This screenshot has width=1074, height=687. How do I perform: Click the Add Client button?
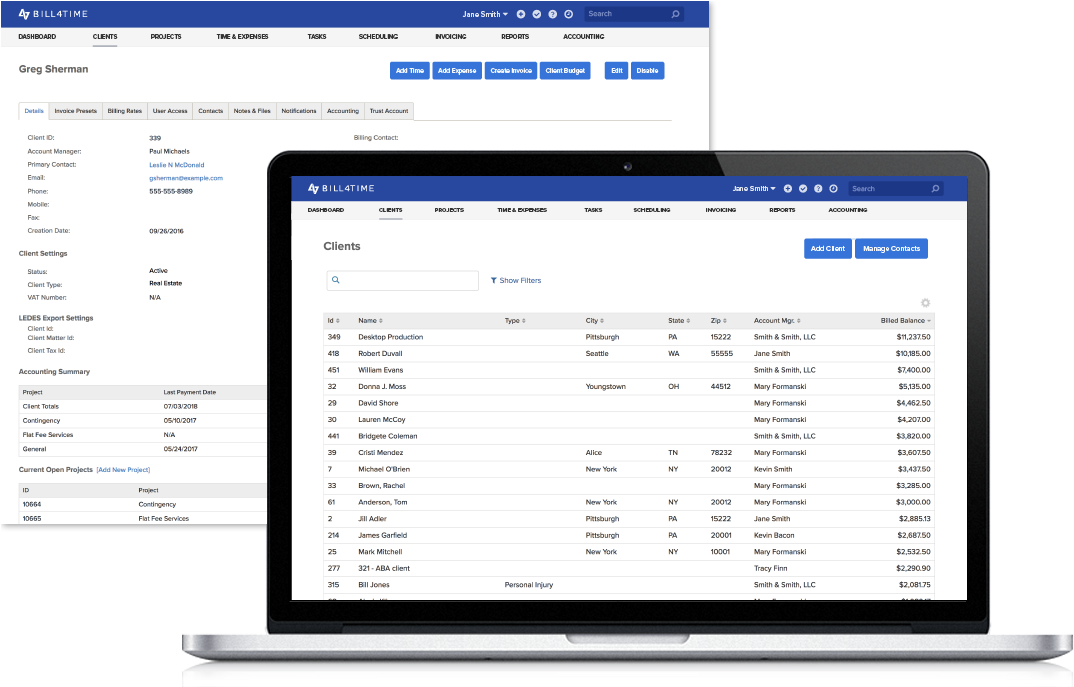pos(827,248)
